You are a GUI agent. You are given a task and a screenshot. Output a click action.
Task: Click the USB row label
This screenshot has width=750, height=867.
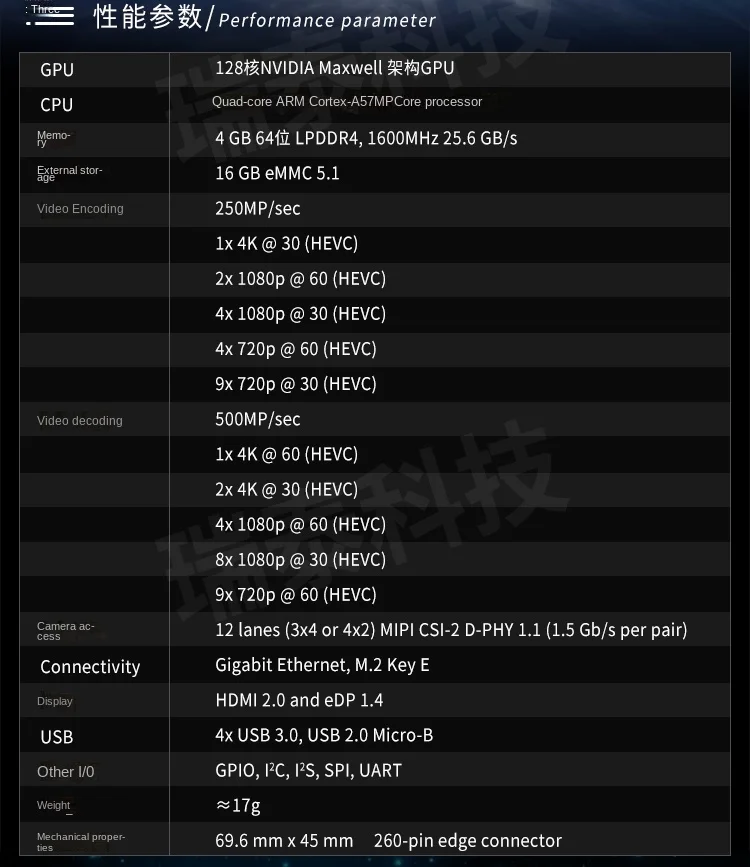(x=57, y=737)
